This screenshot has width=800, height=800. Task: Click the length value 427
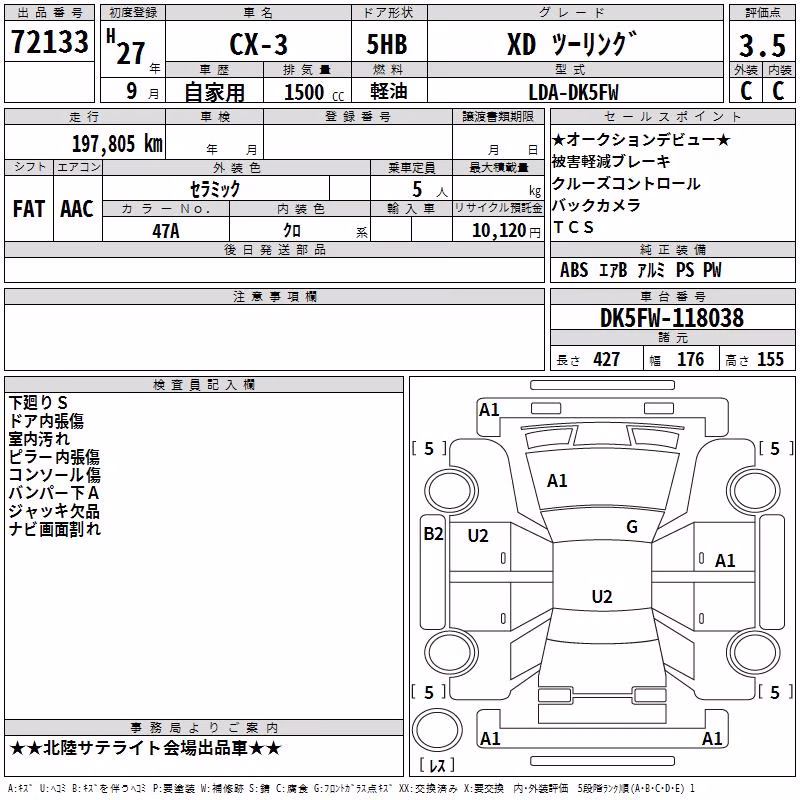[606, 359]
